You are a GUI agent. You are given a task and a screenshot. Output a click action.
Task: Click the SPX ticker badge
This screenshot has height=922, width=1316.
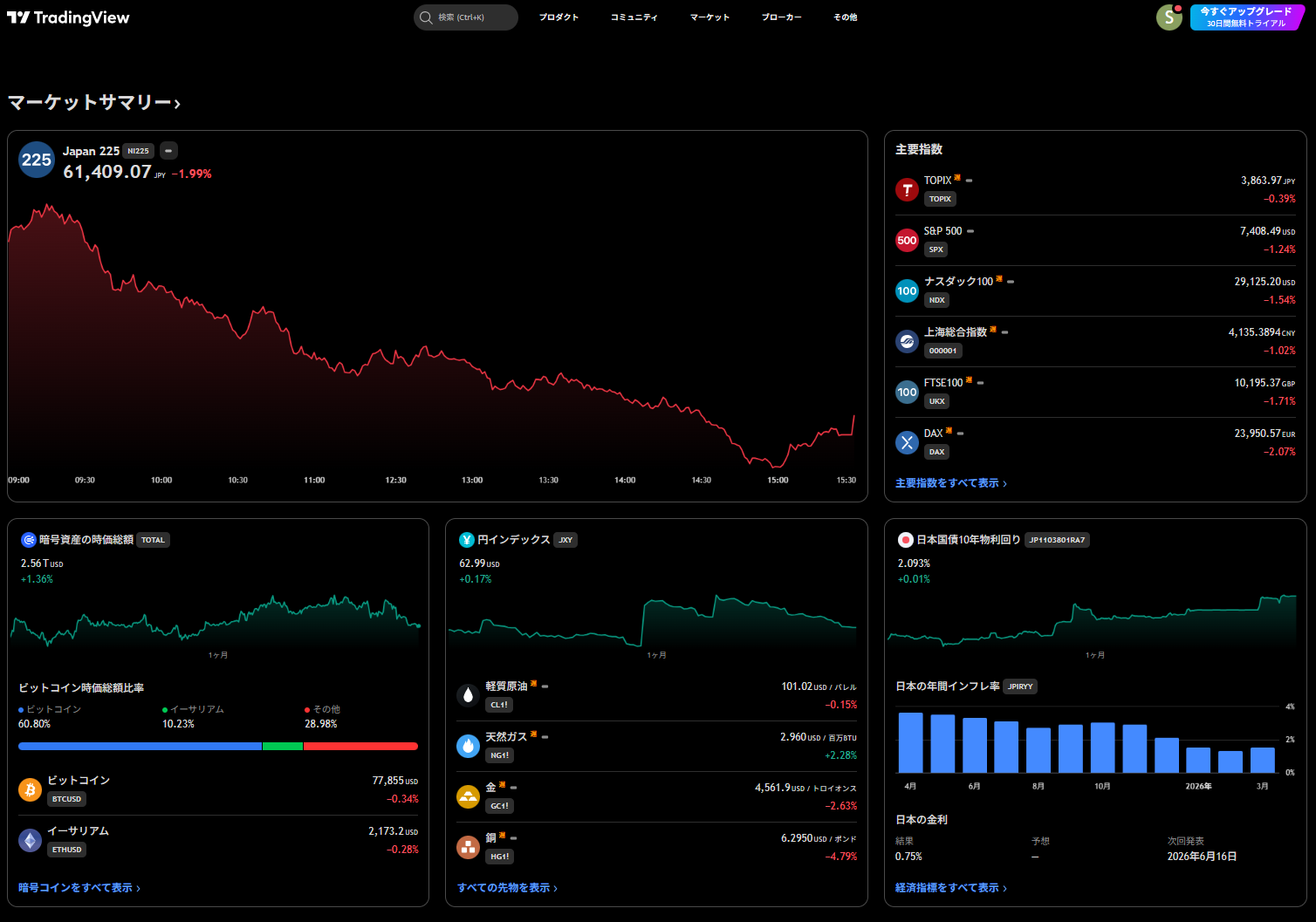pos(936,249)
